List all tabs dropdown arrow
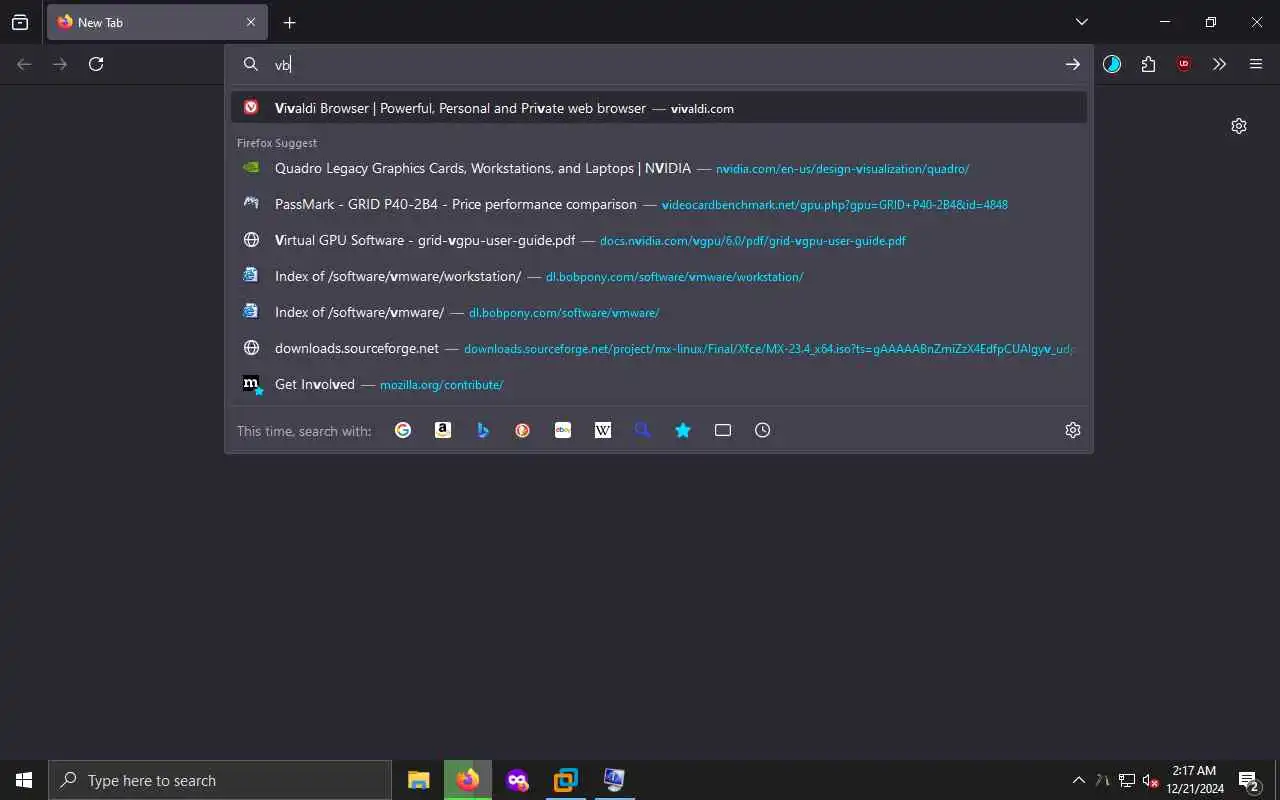Screen dimensions: 1280x800 click(x=1082, y=22)
